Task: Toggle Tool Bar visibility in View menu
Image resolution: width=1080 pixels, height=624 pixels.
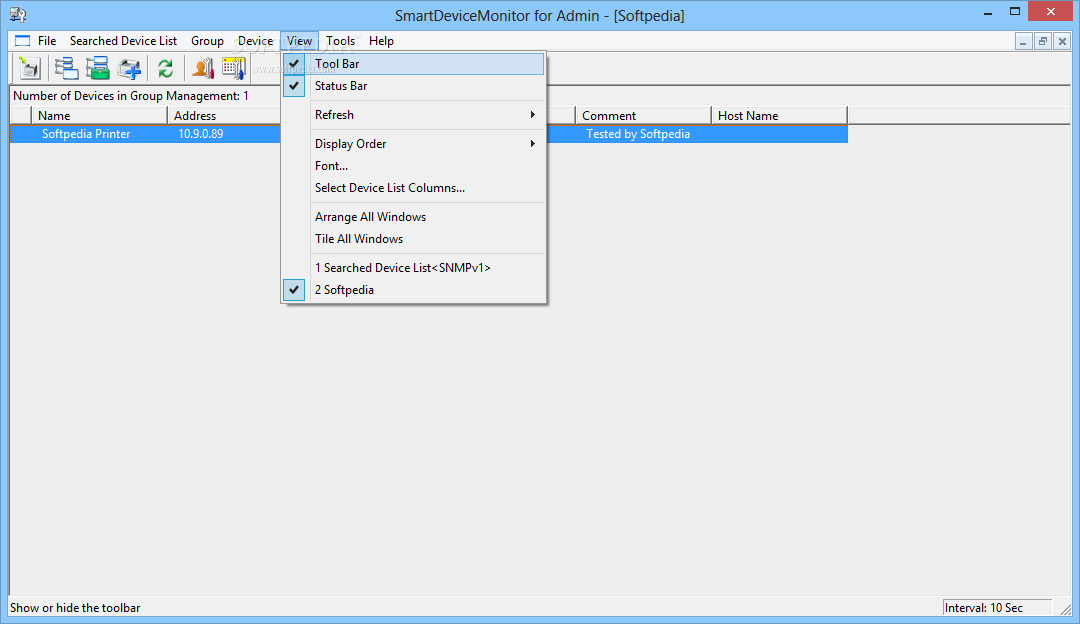Action: (x=413, y=64)
